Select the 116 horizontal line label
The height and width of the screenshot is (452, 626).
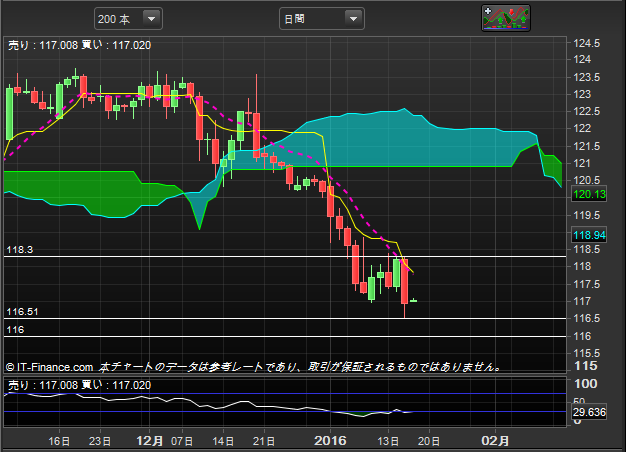(15, 330)
